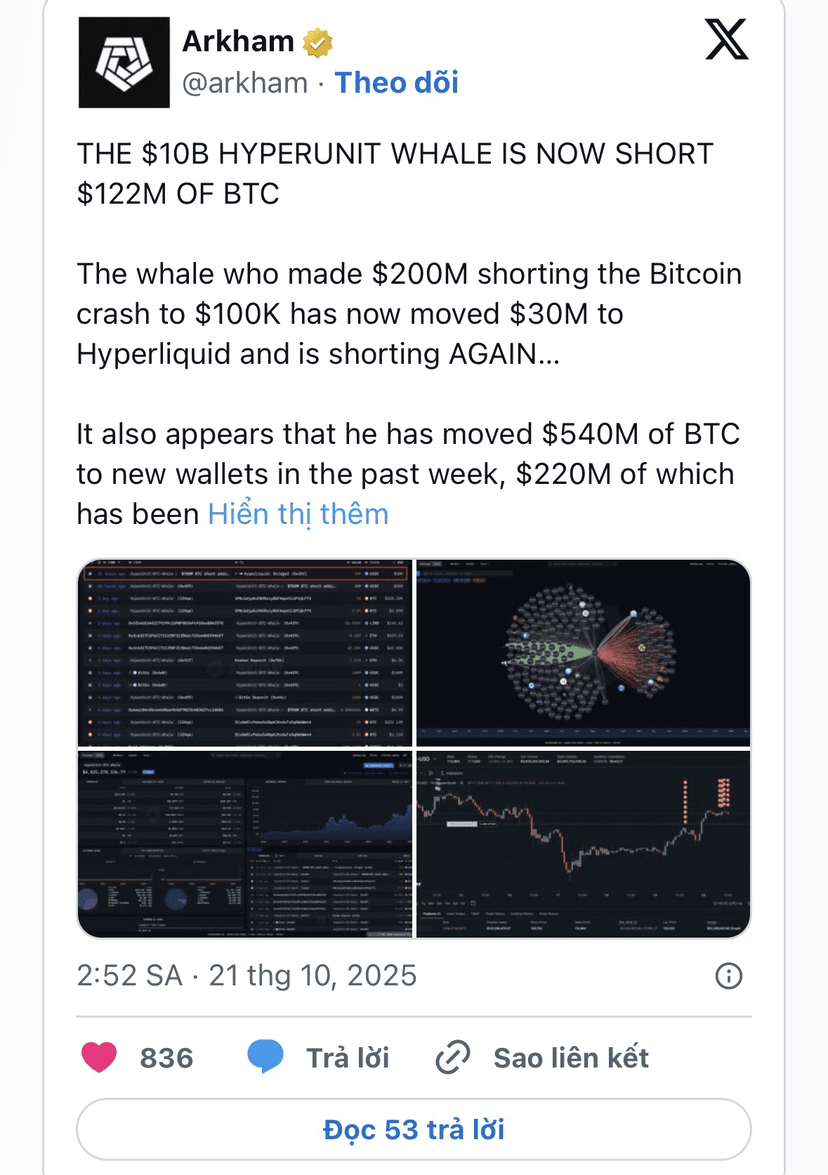Expand tweet text with Hiển thị thêm
Viewport: 828px width, 1175px height.
coord(298,514)
